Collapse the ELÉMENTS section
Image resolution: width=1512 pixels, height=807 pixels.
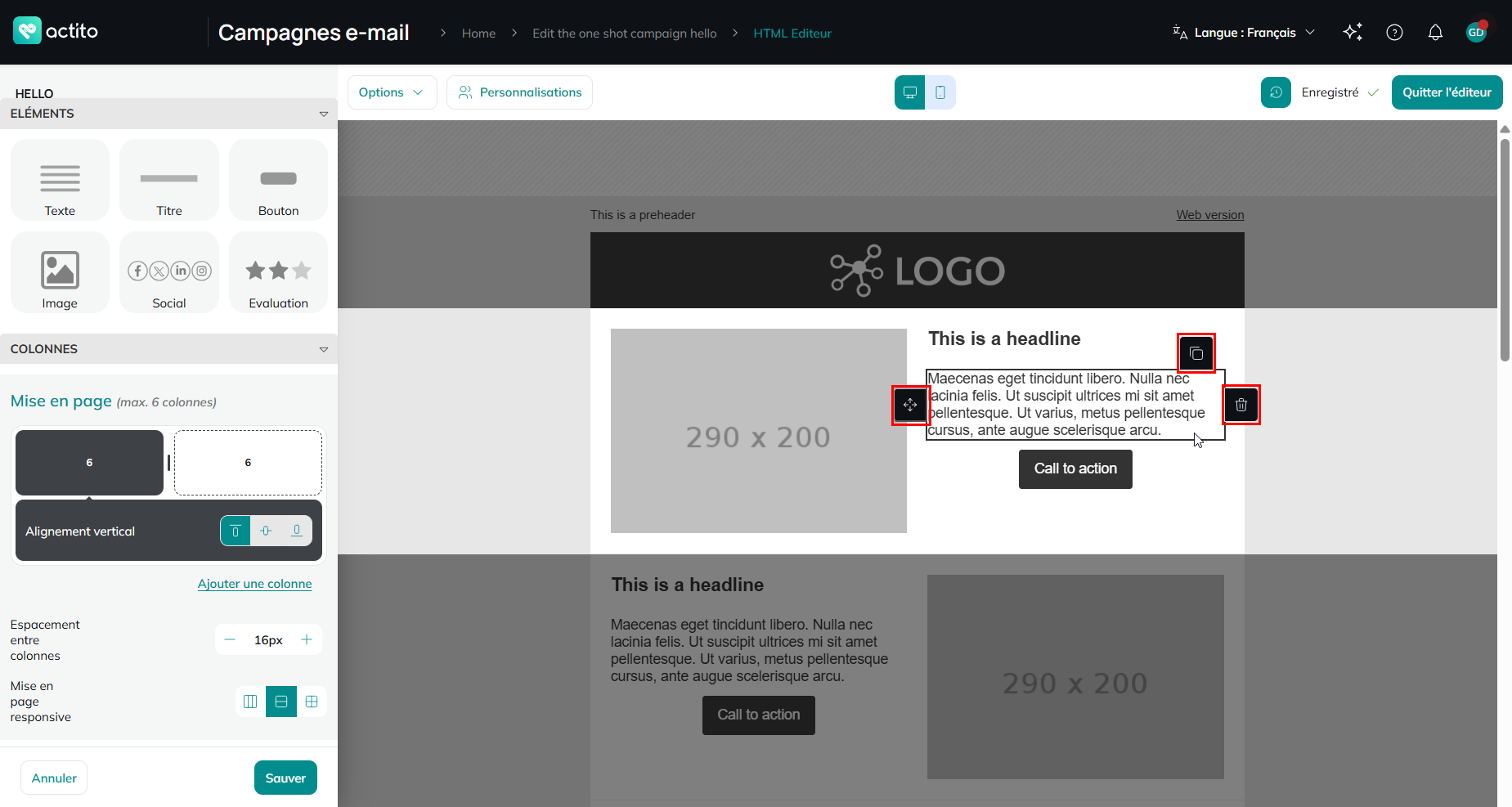(x=324, y=114)
